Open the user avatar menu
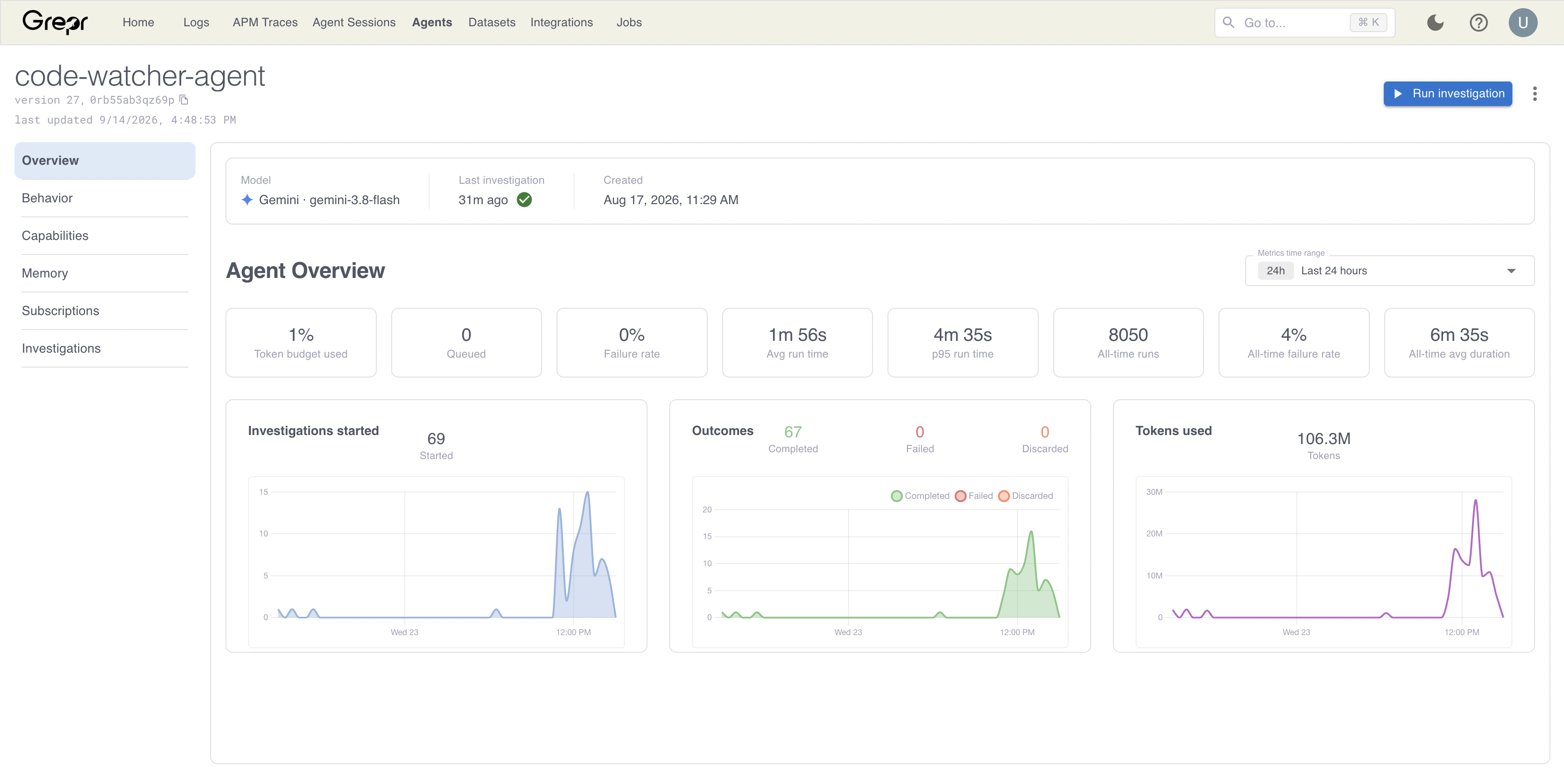Viewport: 1564px width, 784px height. coord(1523,23)
